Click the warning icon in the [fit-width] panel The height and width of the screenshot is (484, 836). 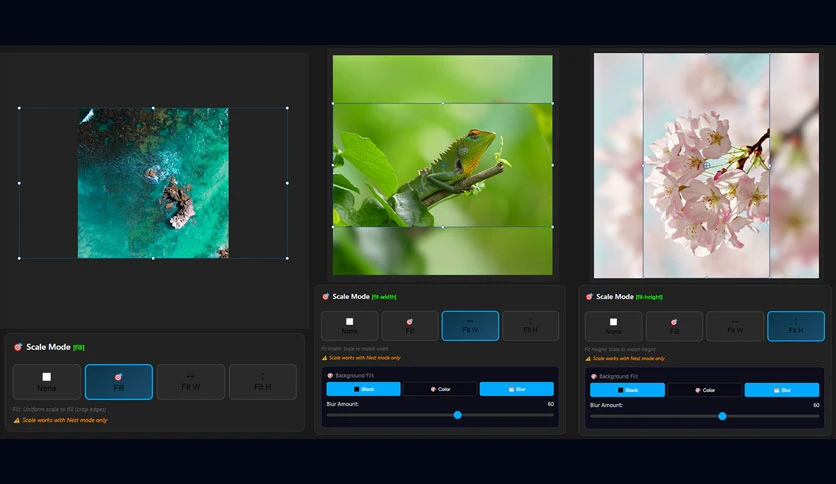point(324,358)
